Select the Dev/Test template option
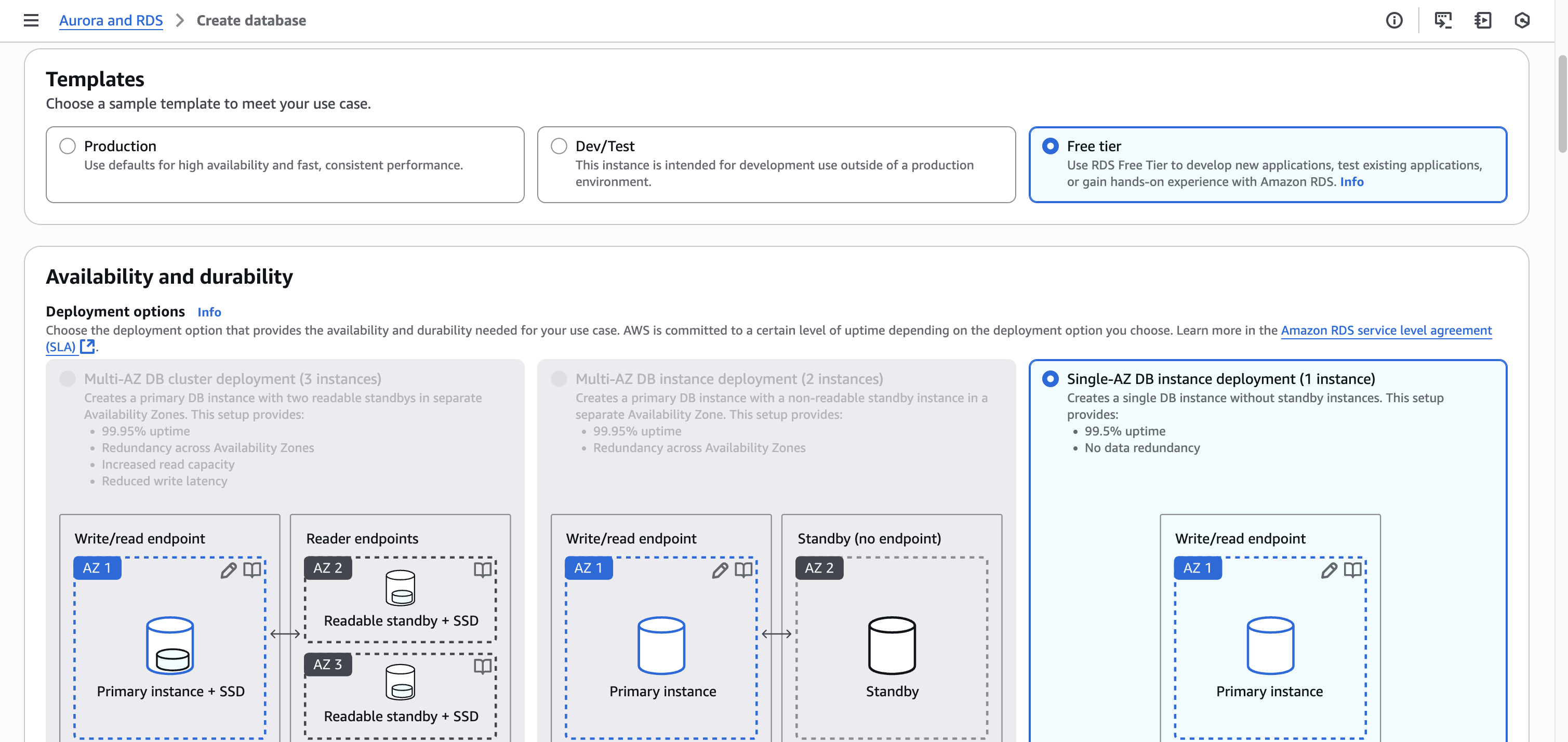Viewport: 1568px width, 742px height. (x=559, y=146)
